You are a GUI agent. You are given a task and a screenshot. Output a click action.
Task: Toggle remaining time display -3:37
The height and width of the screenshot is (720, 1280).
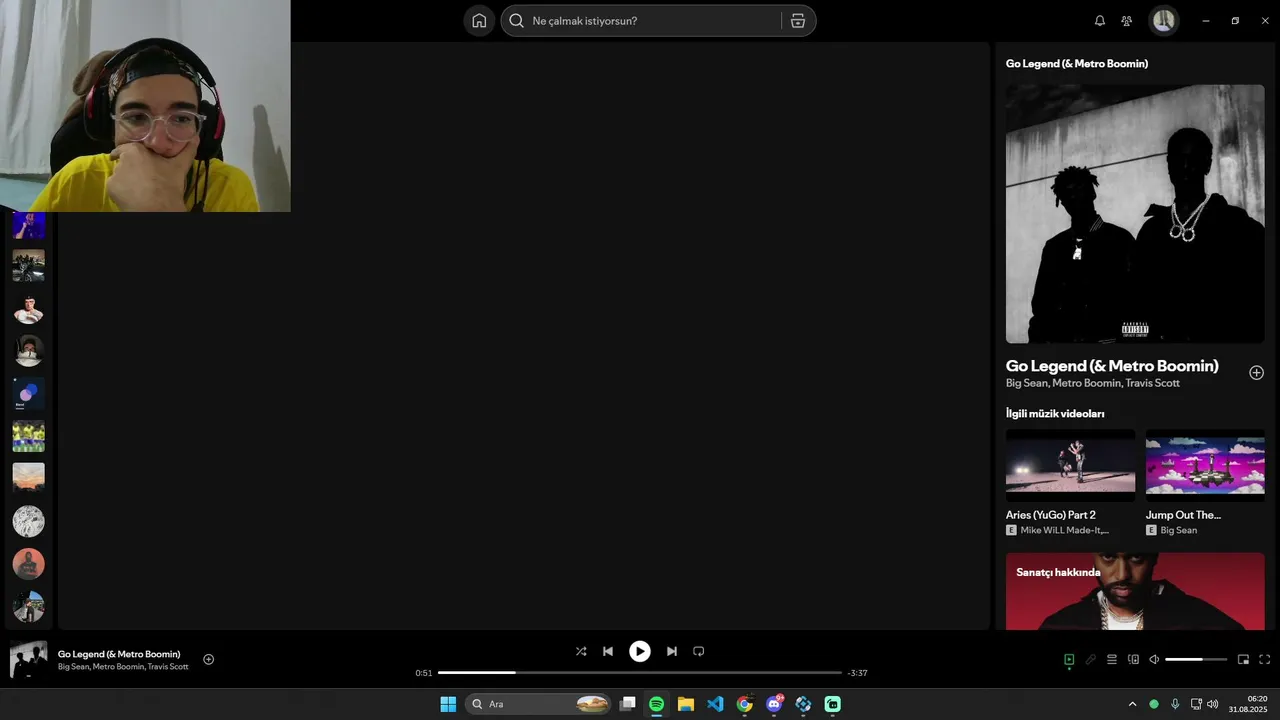click(857, 673)
